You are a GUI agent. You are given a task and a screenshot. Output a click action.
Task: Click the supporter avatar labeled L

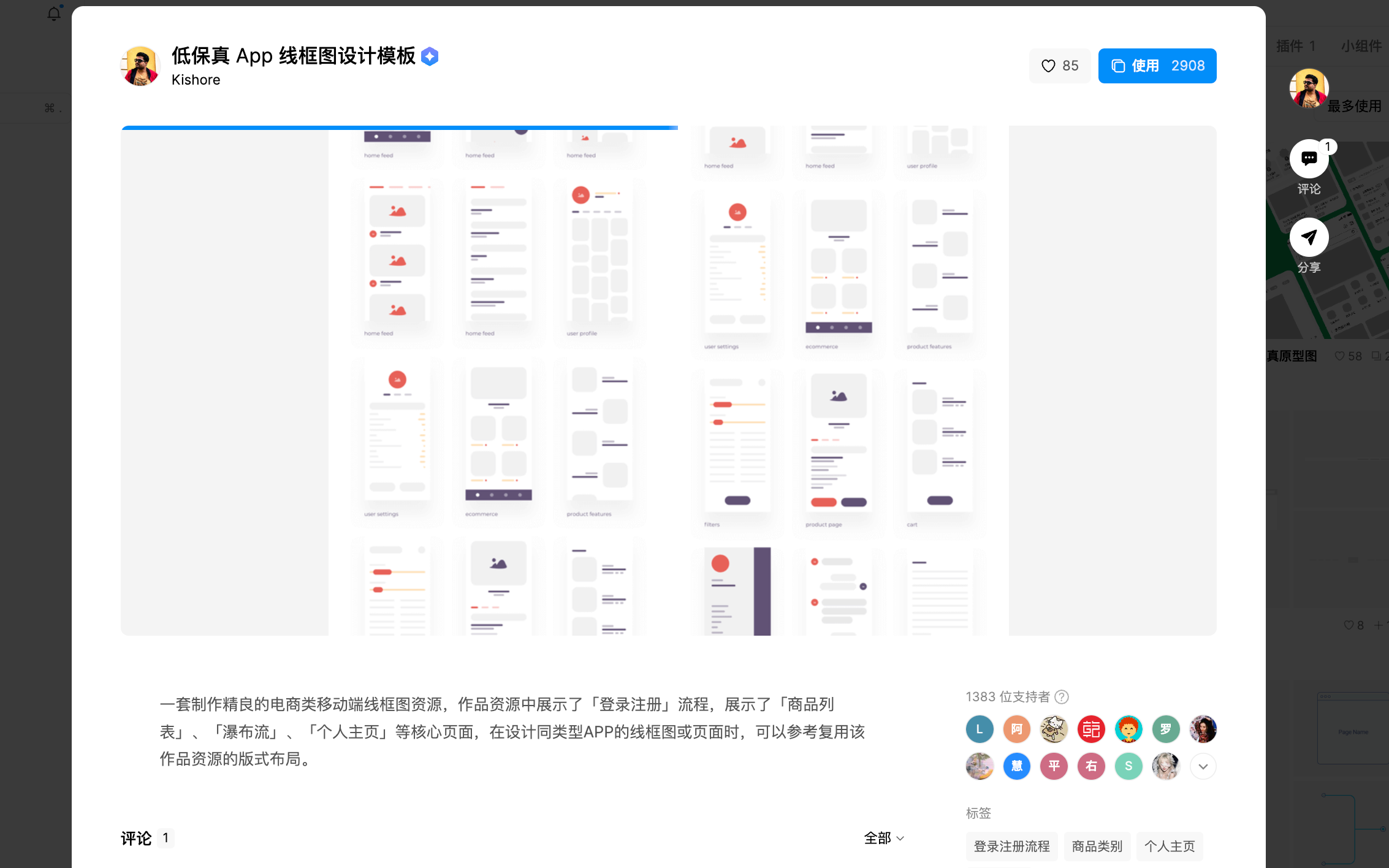point(980,729)
